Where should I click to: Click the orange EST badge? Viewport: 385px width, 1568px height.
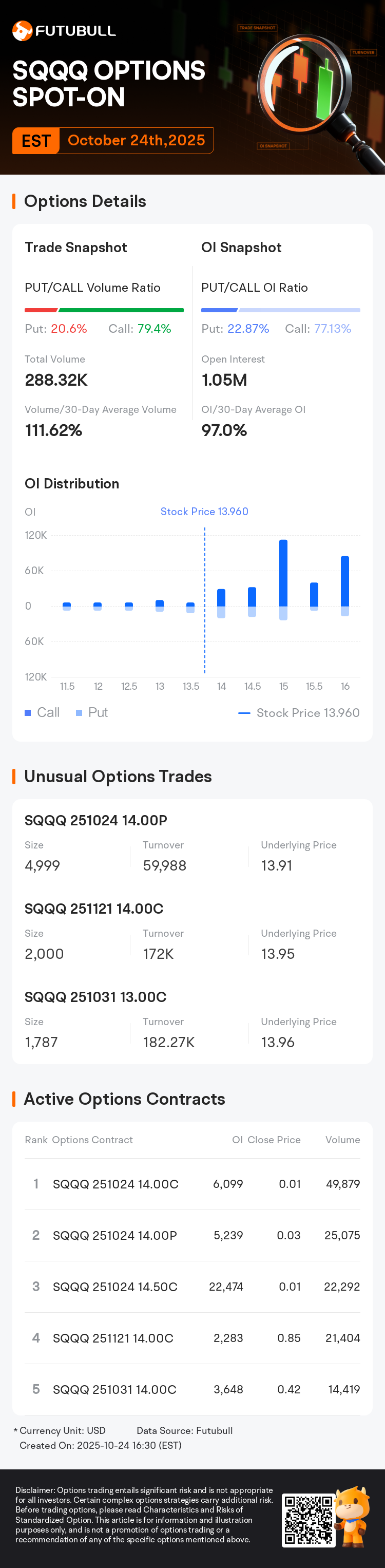pyautogui.click(x=36, y=141)
